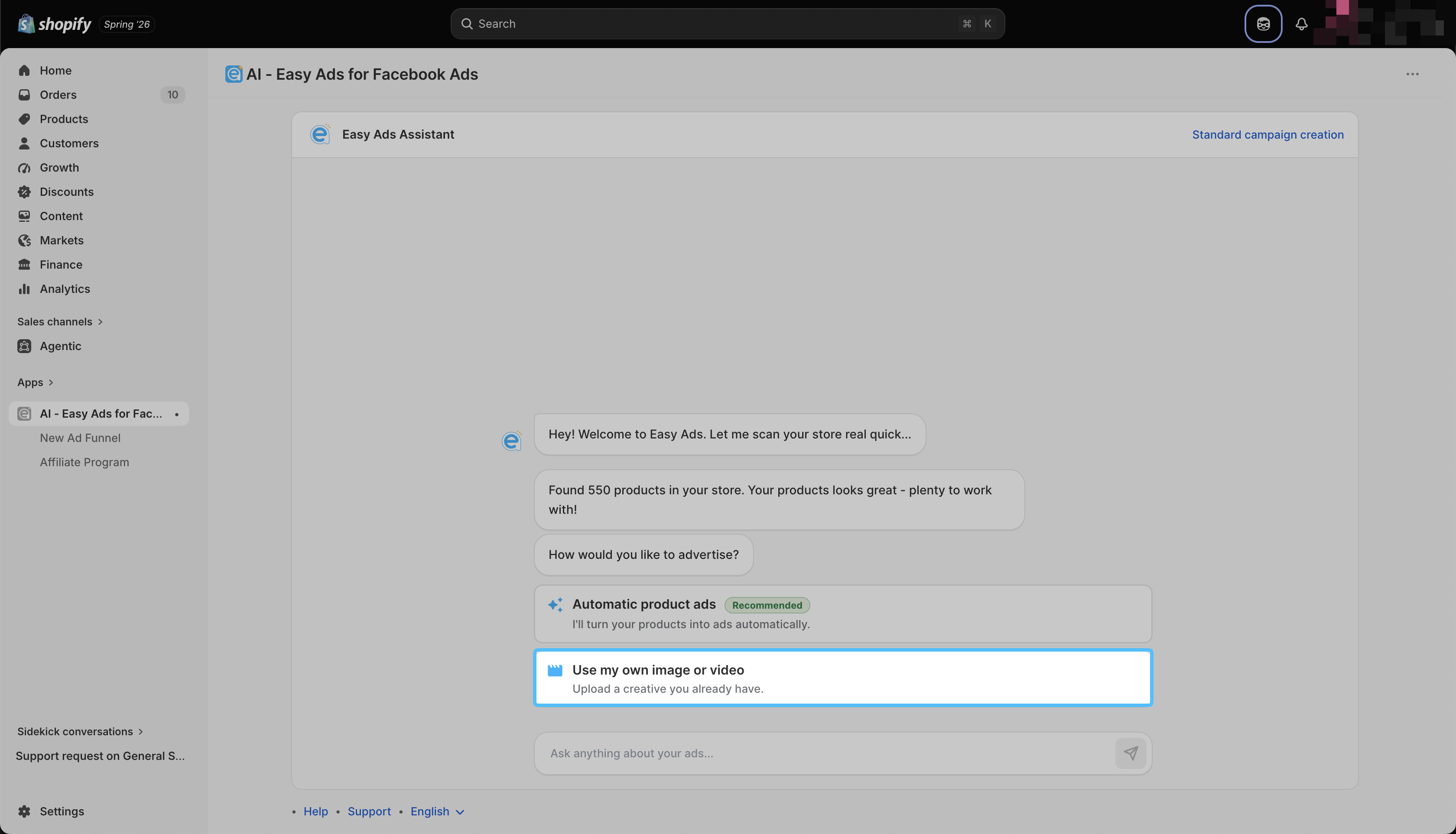Screen dimensions: 1456x834
Task: Click the Easy Ads logo beside page title
Action: pyautogui.click(x=234, y=74)
